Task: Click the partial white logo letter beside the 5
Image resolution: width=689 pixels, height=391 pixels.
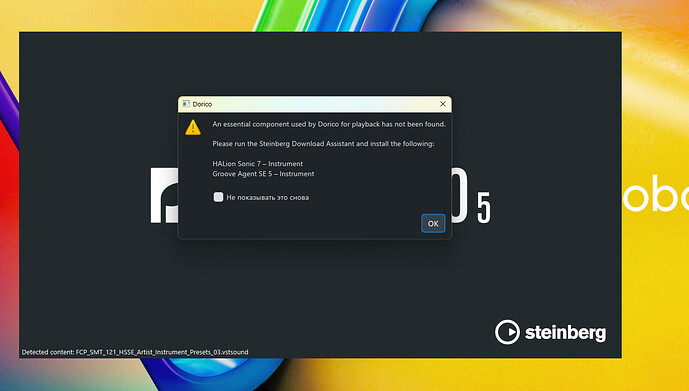Action: pyautogui.click(x=459, y=195)
